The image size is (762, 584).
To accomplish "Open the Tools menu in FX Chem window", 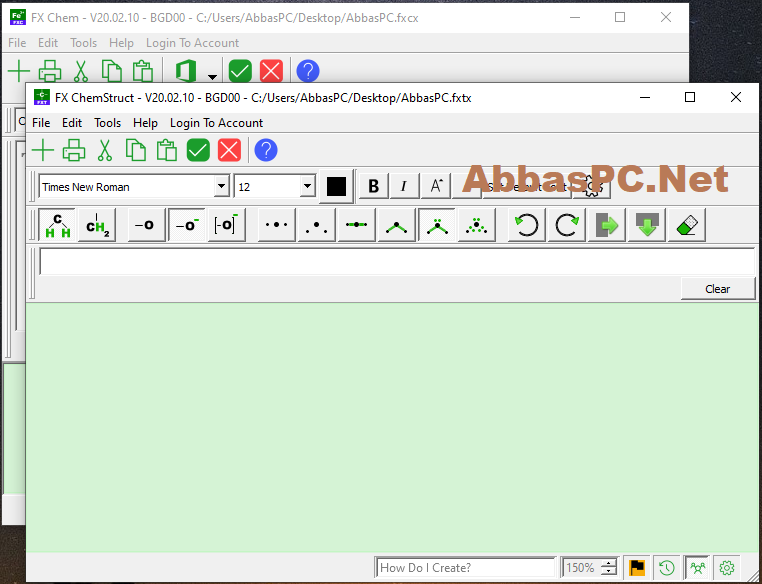I will [84, 43].
